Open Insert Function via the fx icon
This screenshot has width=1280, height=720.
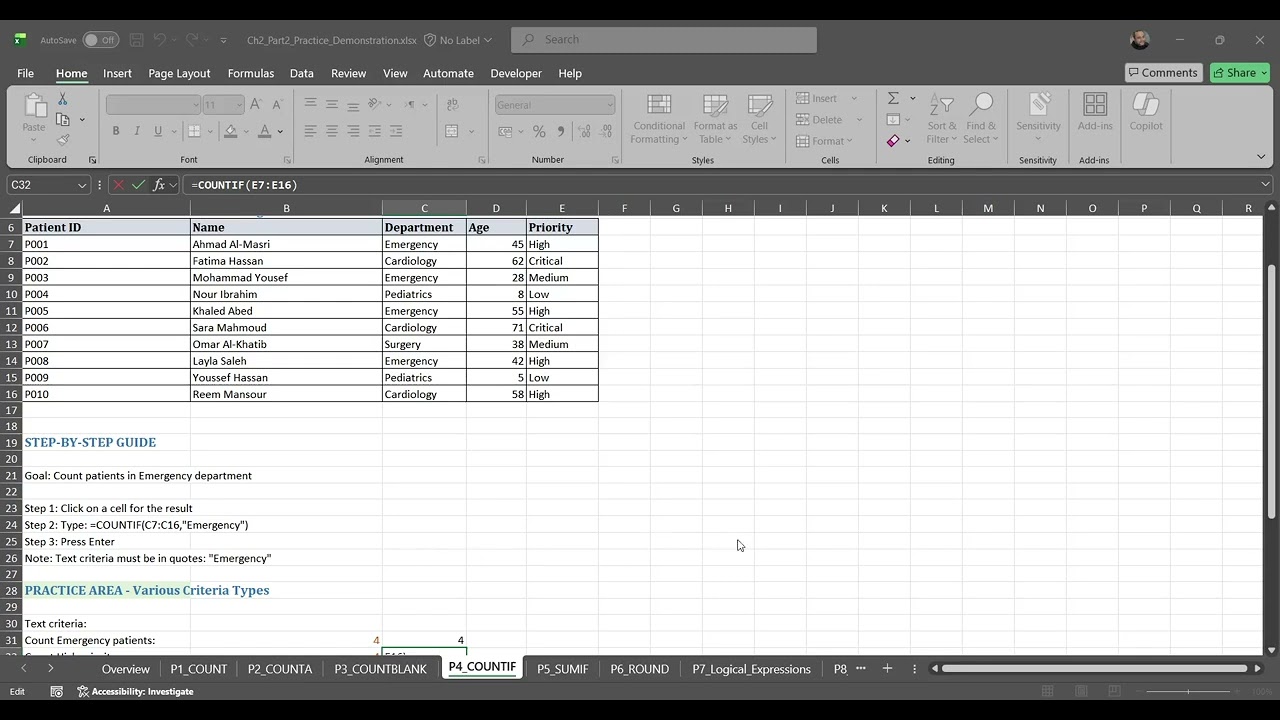point(158,185)
